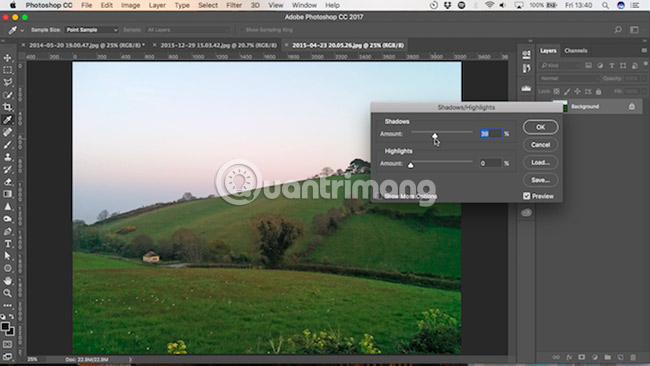Select the Zoom tool
This screenshot has height=366, width=650.
point(7,293)
